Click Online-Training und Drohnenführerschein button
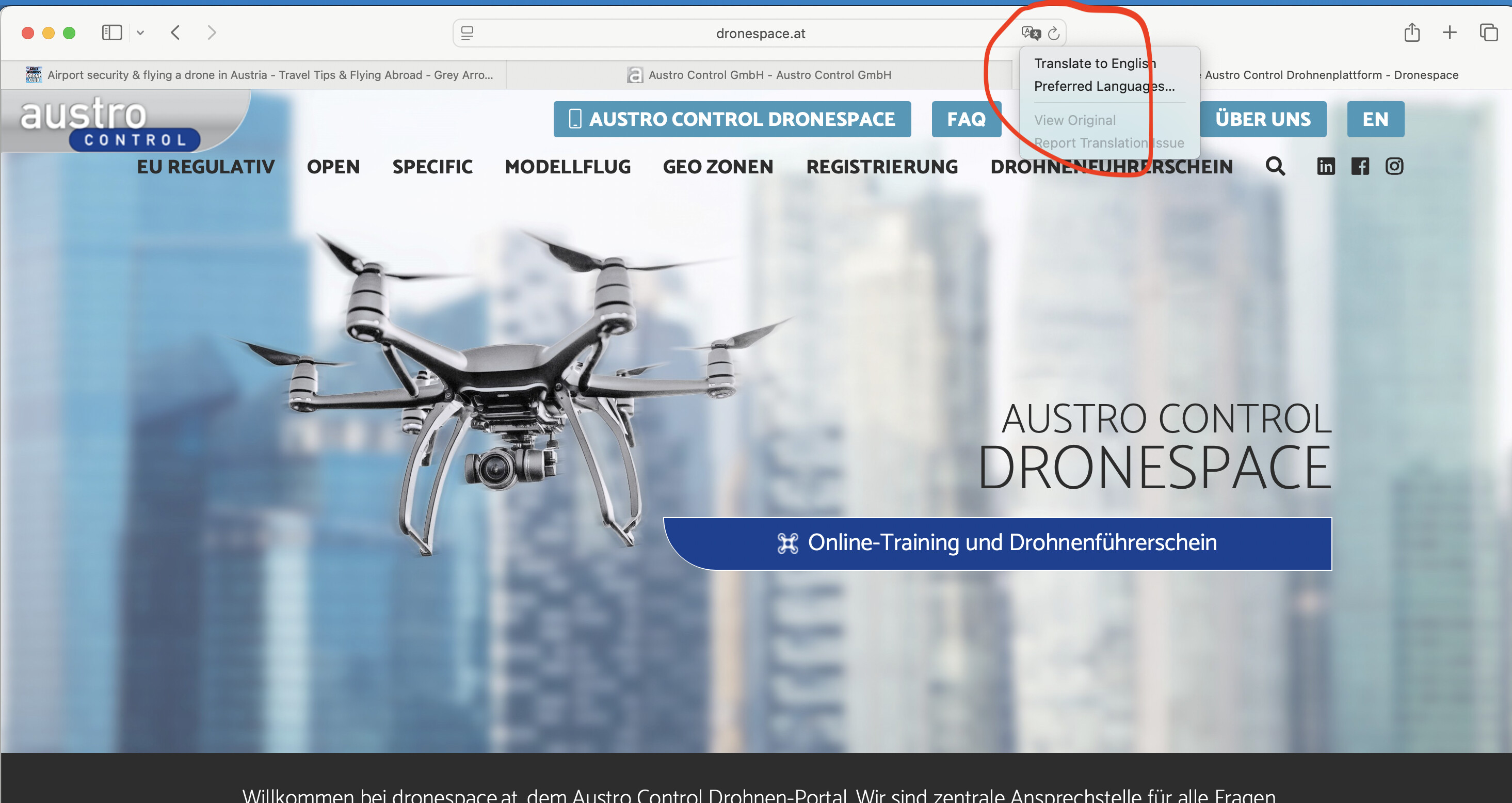This screenshot has width=1512, height=803. (x=997, y=543)
